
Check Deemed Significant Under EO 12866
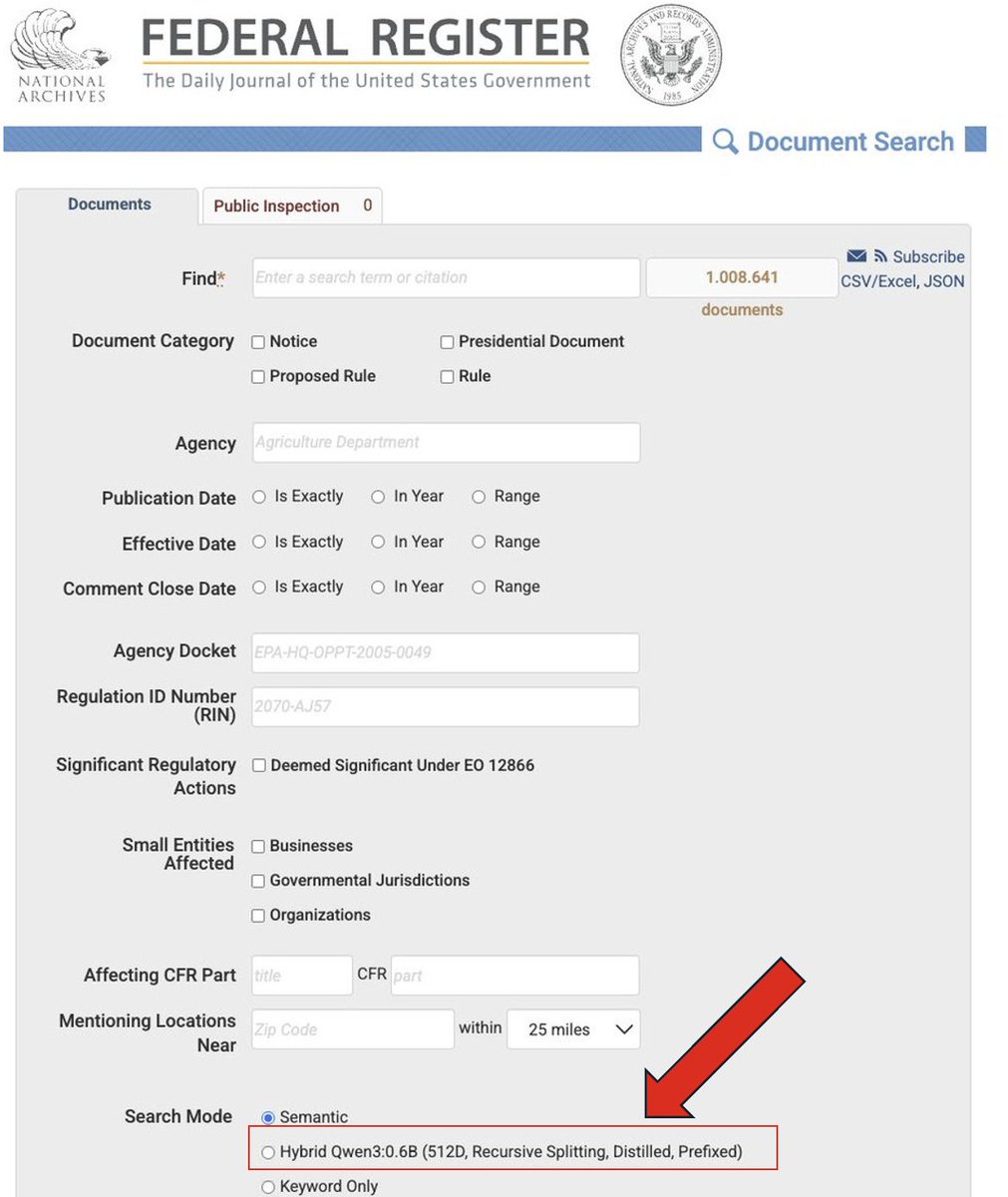point(259,766)
